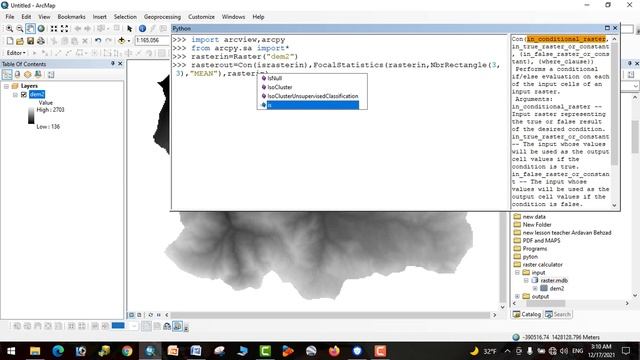Viewport: 640px width, 360px height.
Task: Switch TOC to List By Source
Action: (17, 74)
